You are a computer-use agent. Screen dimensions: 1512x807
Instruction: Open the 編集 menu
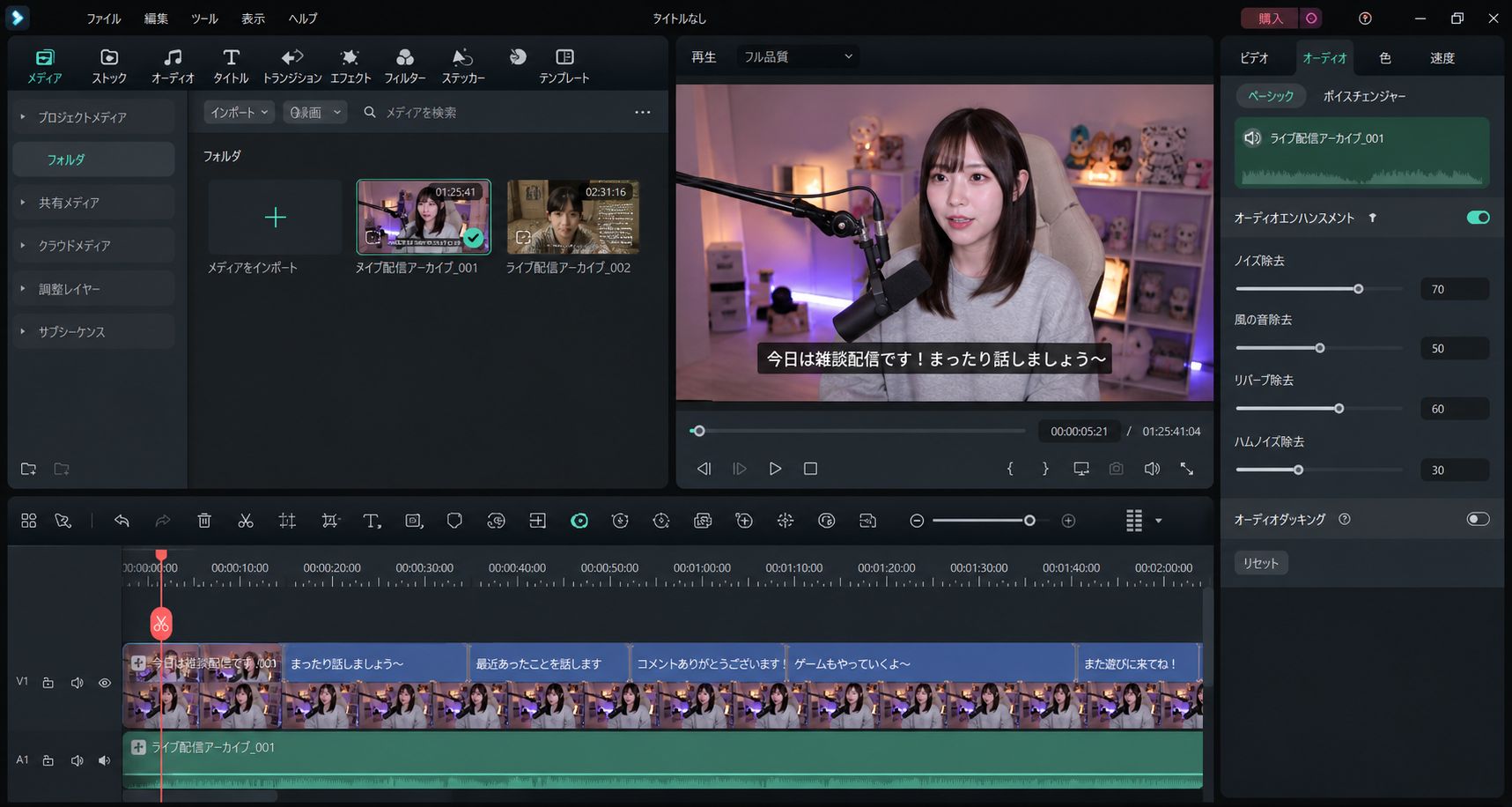point(156,19)
